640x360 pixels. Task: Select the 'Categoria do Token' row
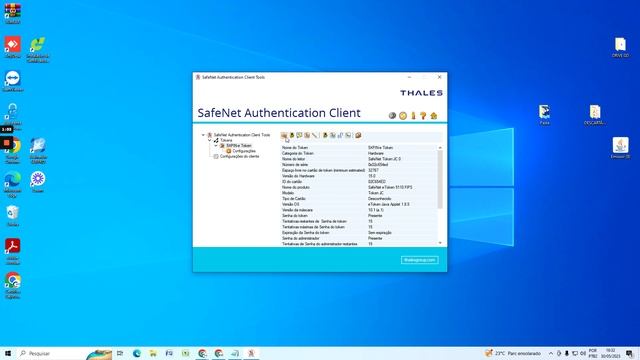[x=359, y=153]
